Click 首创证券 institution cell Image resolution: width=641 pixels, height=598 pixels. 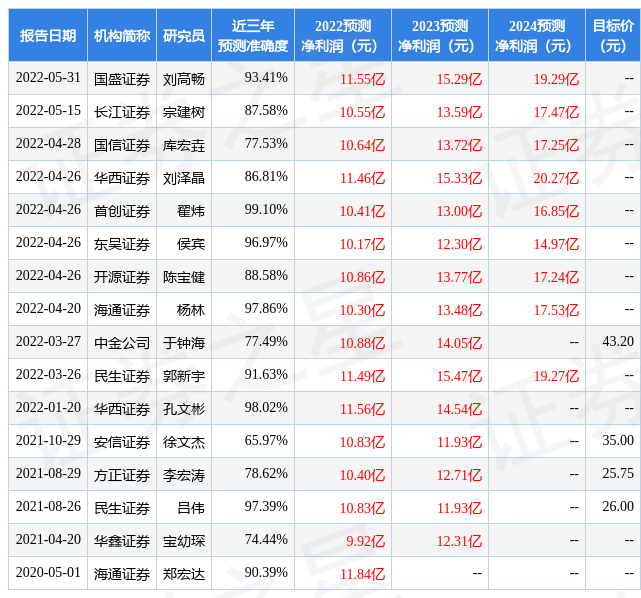tap(122, 211)
